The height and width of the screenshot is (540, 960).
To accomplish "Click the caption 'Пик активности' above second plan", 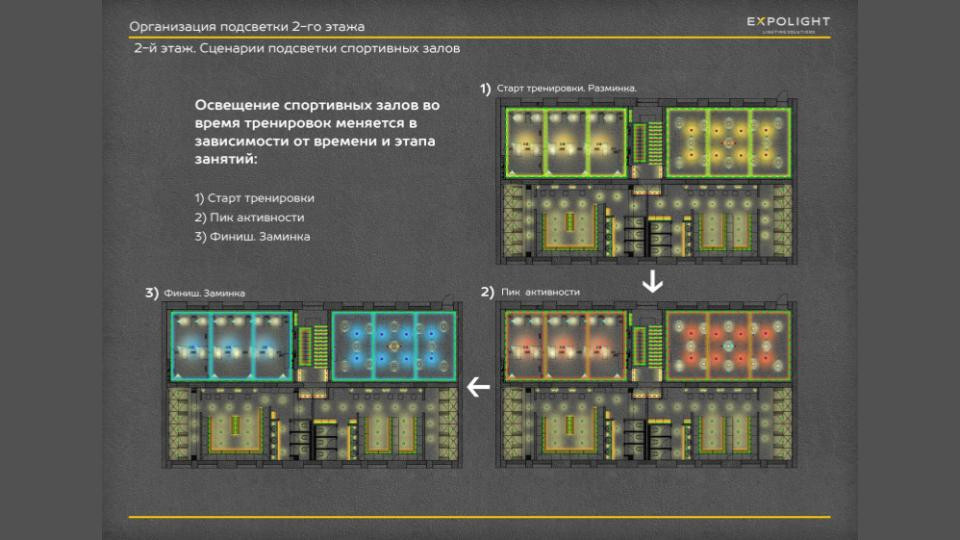I will 541,292.
